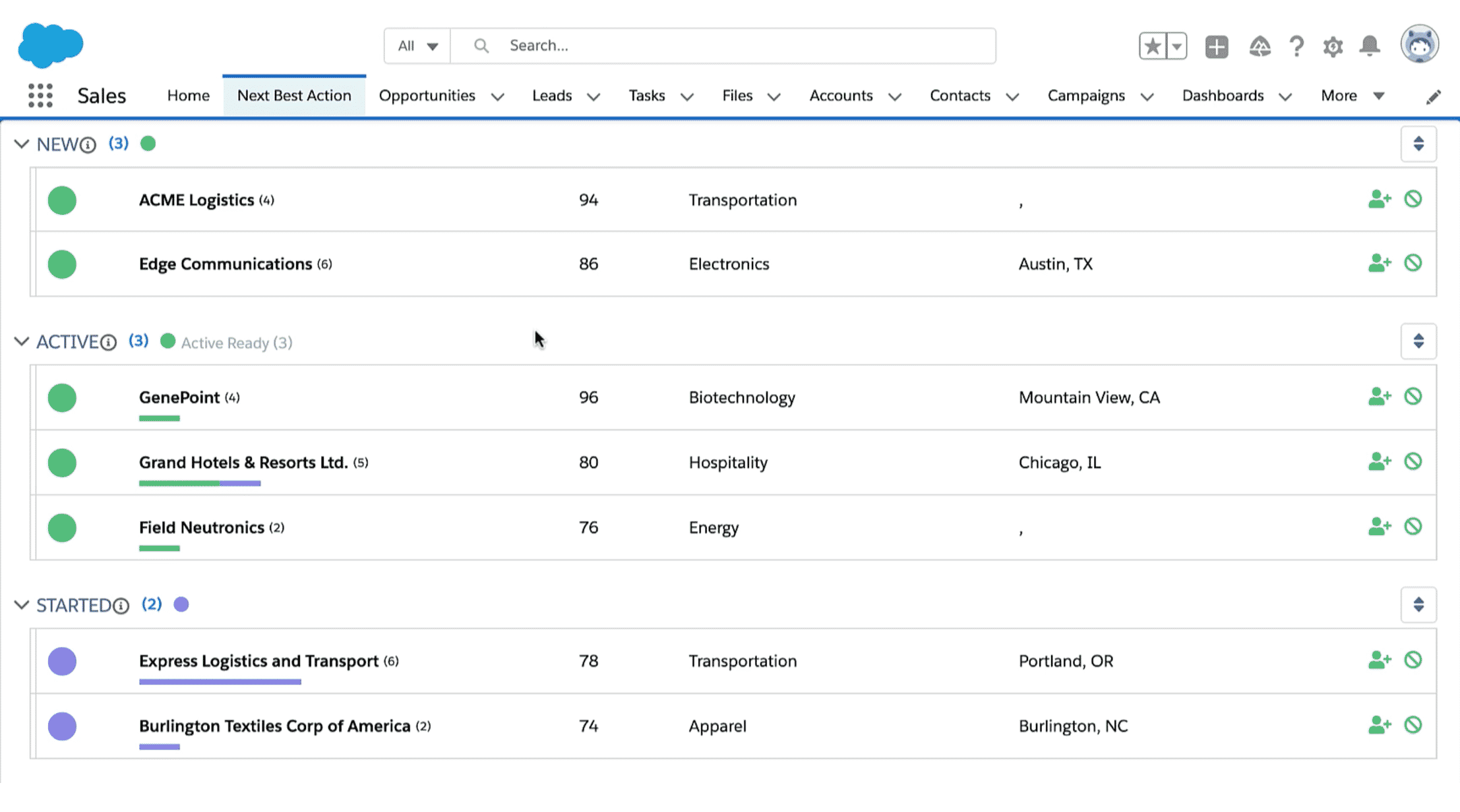Click the ACTIVE section info icon
This screenshot has height=812, width=1460.
(108, 343)
